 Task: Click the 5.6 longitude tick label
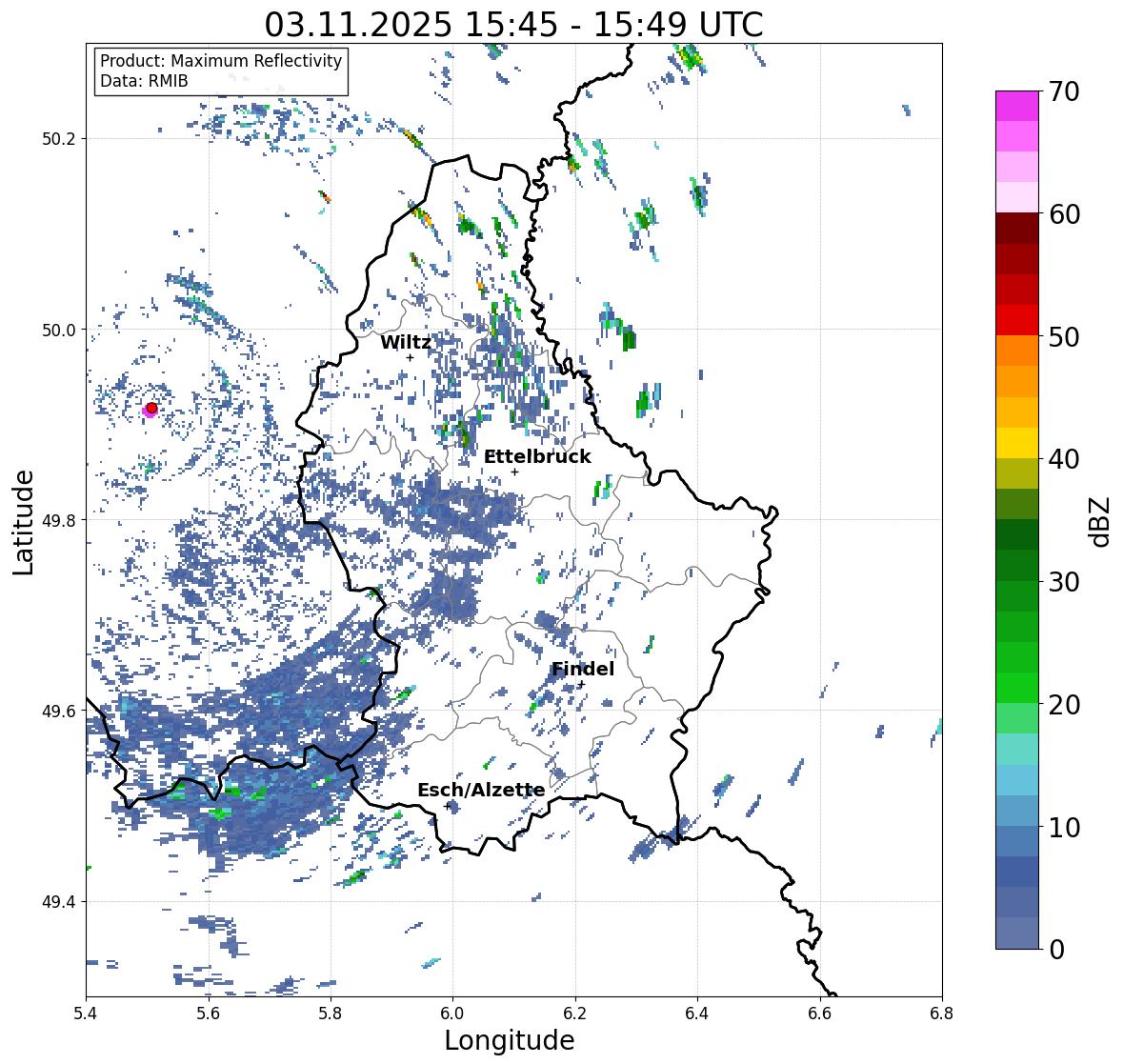tap(209, 1014)
